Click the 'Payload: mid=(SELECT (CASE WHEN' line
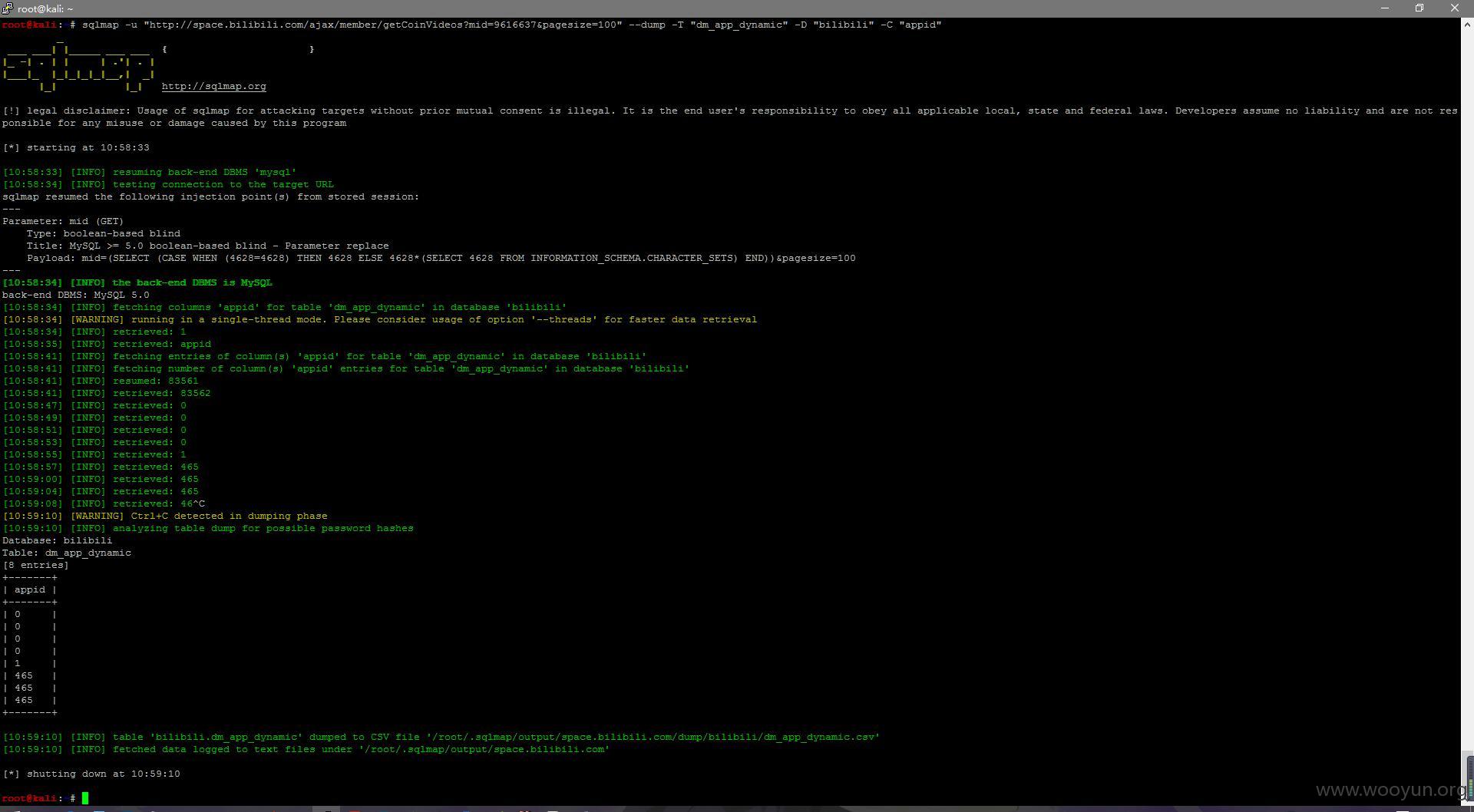This screenshot has height=812, width=1474. coord(441,258)
